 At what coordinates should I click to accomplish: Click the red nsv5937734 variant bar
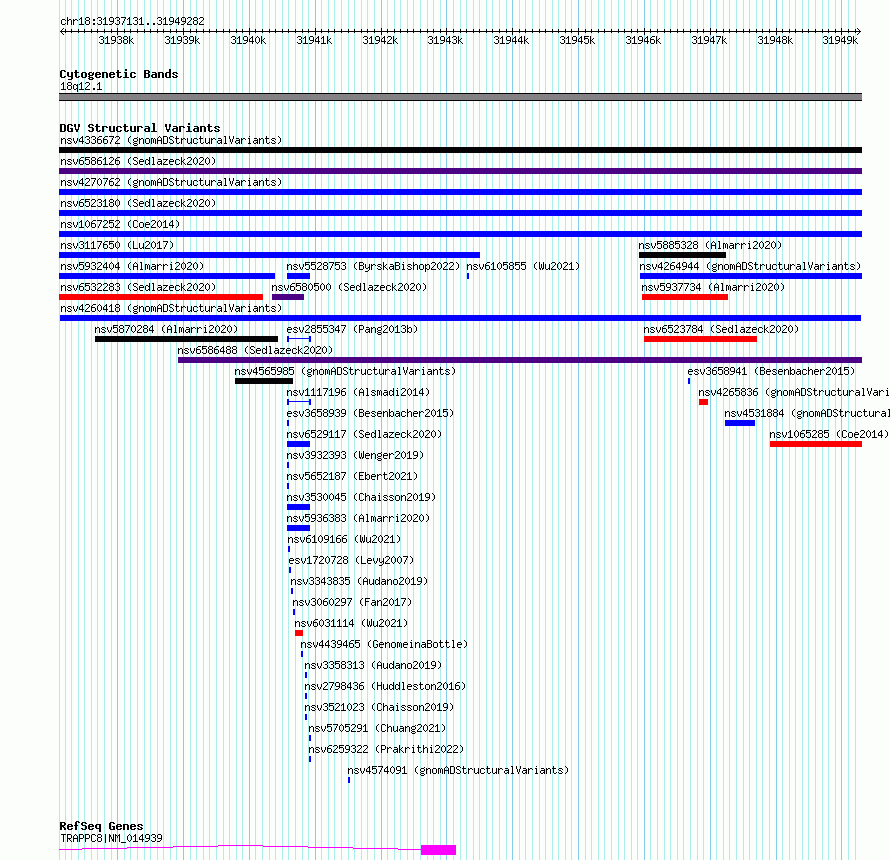point(685,297)
